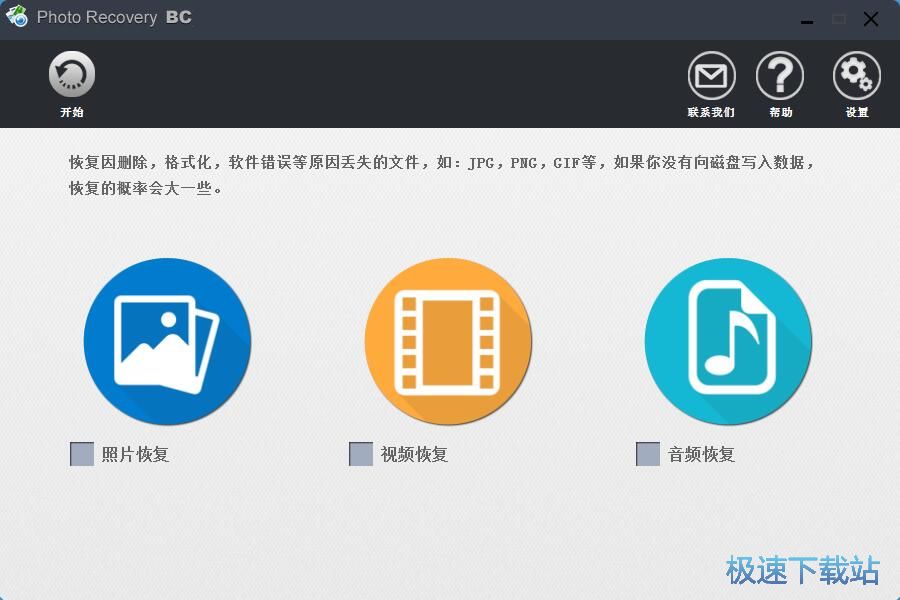900x600 pixels.
Task: Click the 开始 start icon
Action: pos(72,74)
